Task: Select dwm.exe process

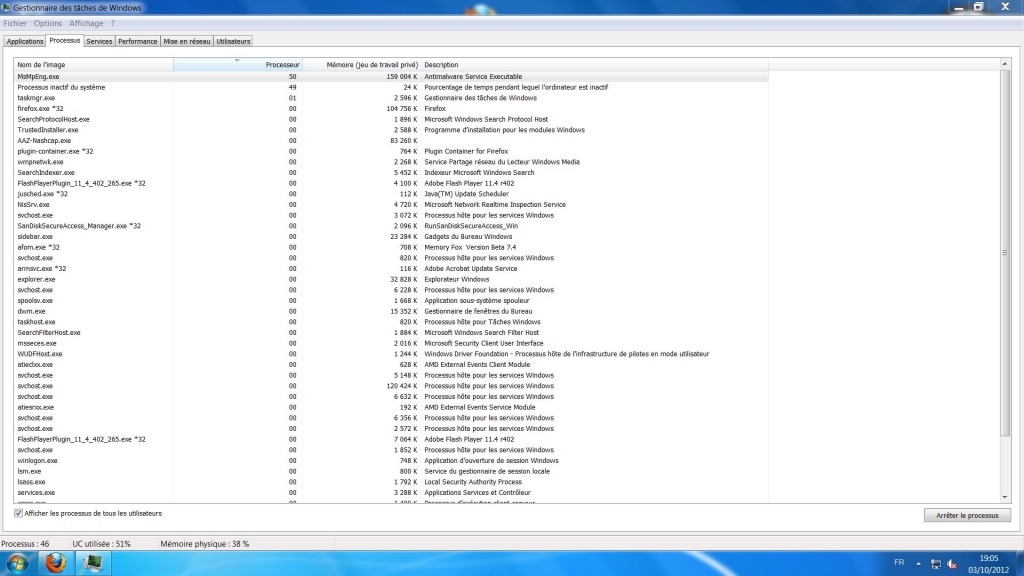Action: coord(391,311)
